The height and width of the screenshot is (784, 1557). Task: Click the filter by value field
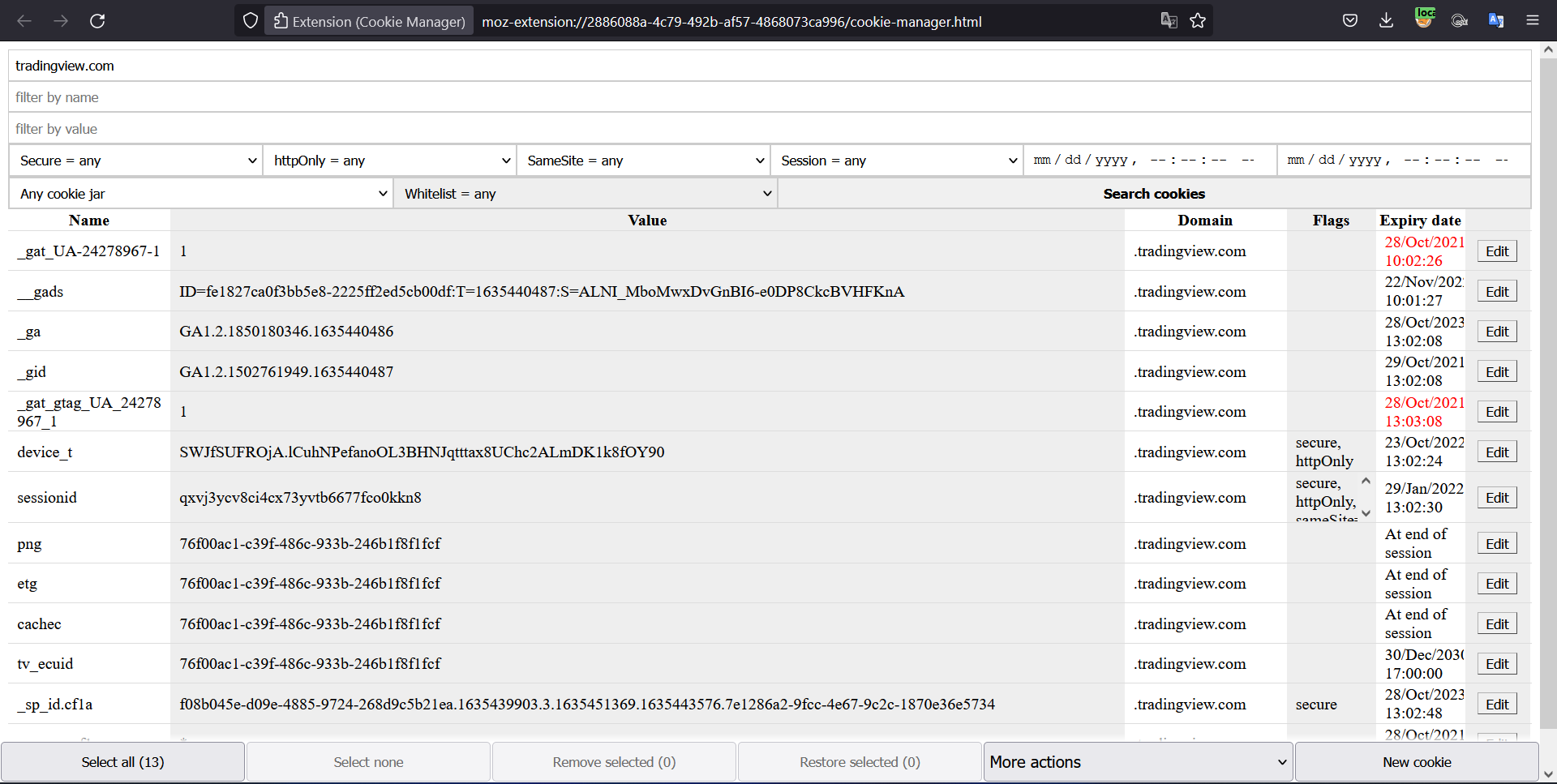[x=770, y=129]
